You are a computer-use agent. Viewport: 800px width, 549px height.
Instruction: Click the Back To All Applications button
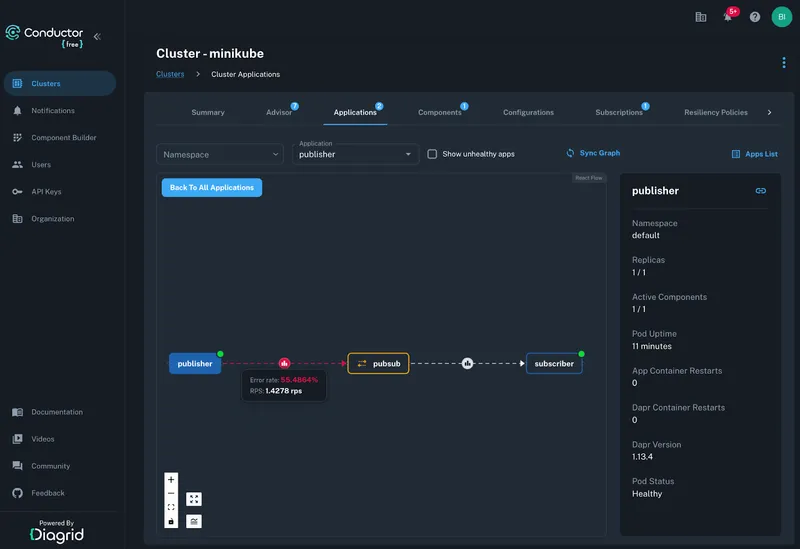pyautogui.click(x=211, y=187)
